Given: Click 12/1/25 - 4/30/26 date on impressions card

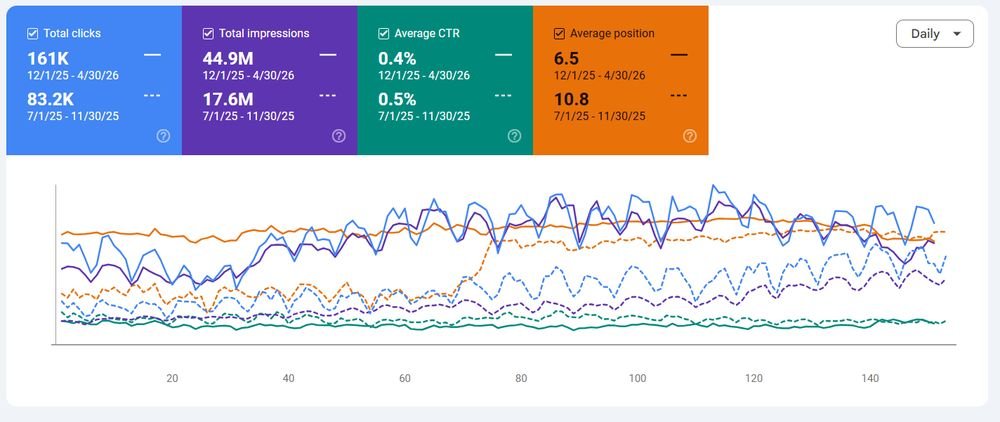Looking at the screenshot, I should pyautogui.click(x=249, y=76).
